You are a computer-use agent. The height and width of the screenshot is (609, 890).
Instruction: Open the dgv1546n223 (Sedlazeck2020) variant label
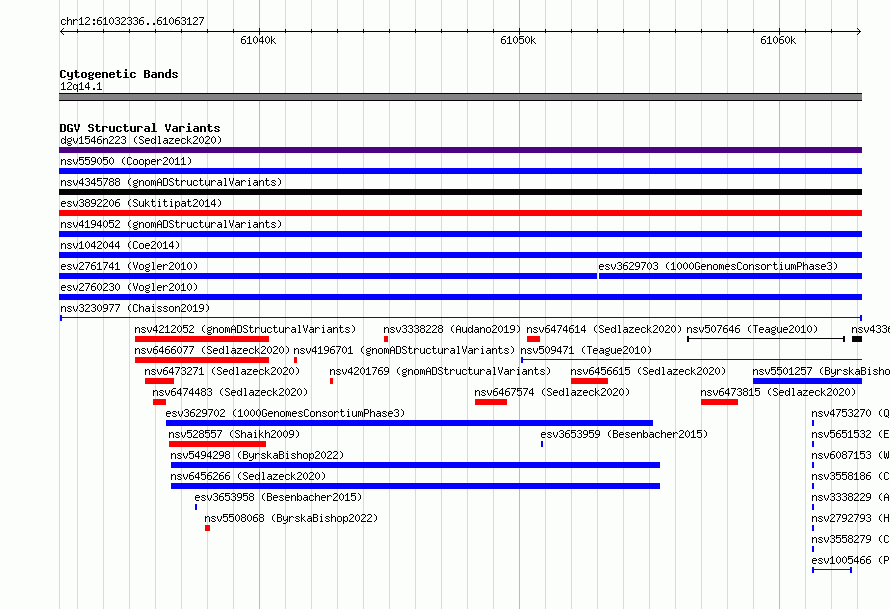point(141,140)
